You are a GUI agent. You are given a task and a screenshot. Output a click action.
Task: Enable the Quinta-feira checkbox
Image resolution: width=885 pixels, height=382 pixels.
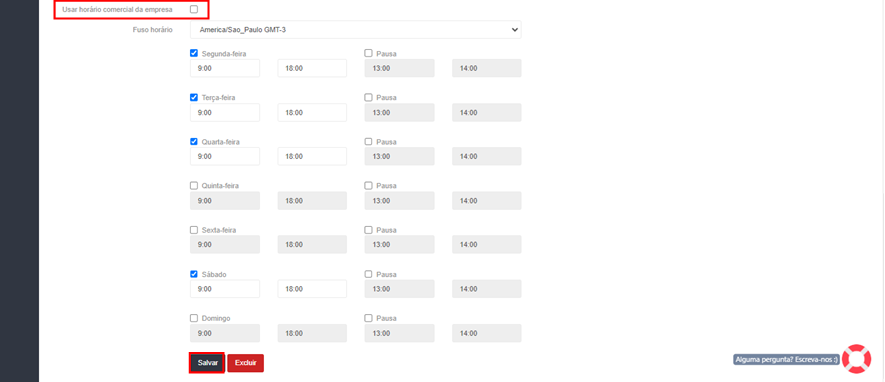click(194, 185)
